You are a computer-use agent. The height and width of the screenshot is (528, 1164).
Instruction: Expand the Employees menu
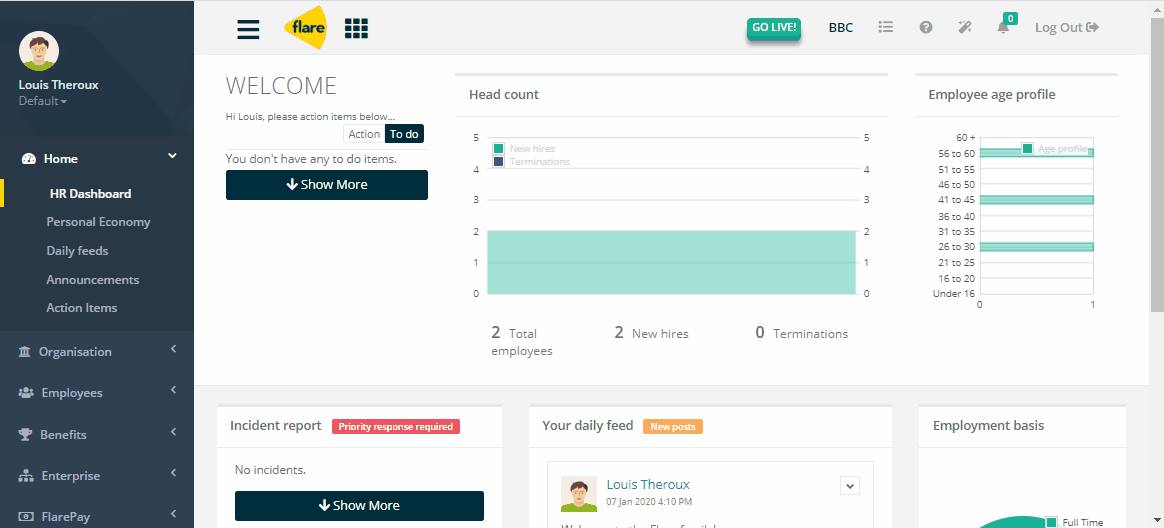tap(173, 389)
